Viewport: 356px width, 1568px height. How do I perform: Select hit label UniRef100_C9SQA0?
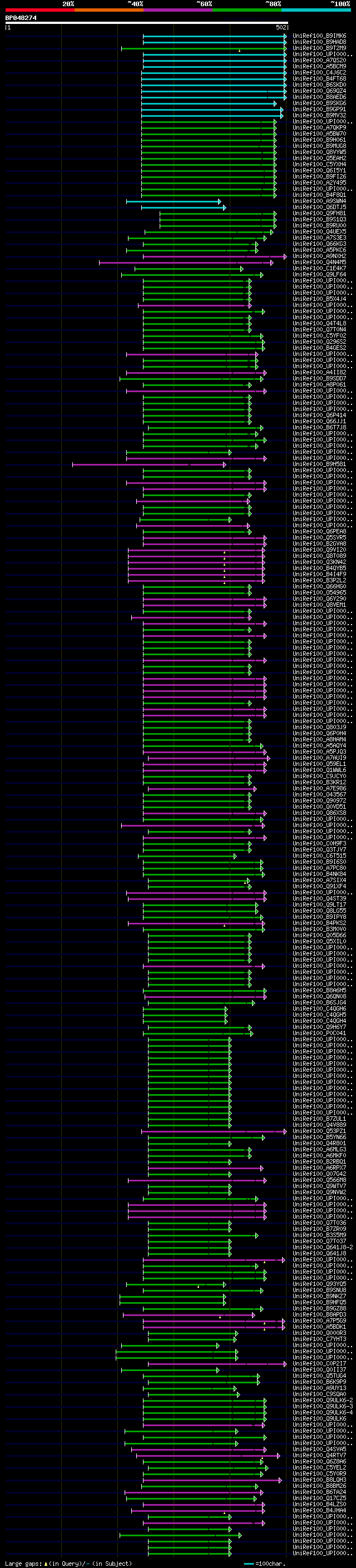click(x=319, y=1394)
